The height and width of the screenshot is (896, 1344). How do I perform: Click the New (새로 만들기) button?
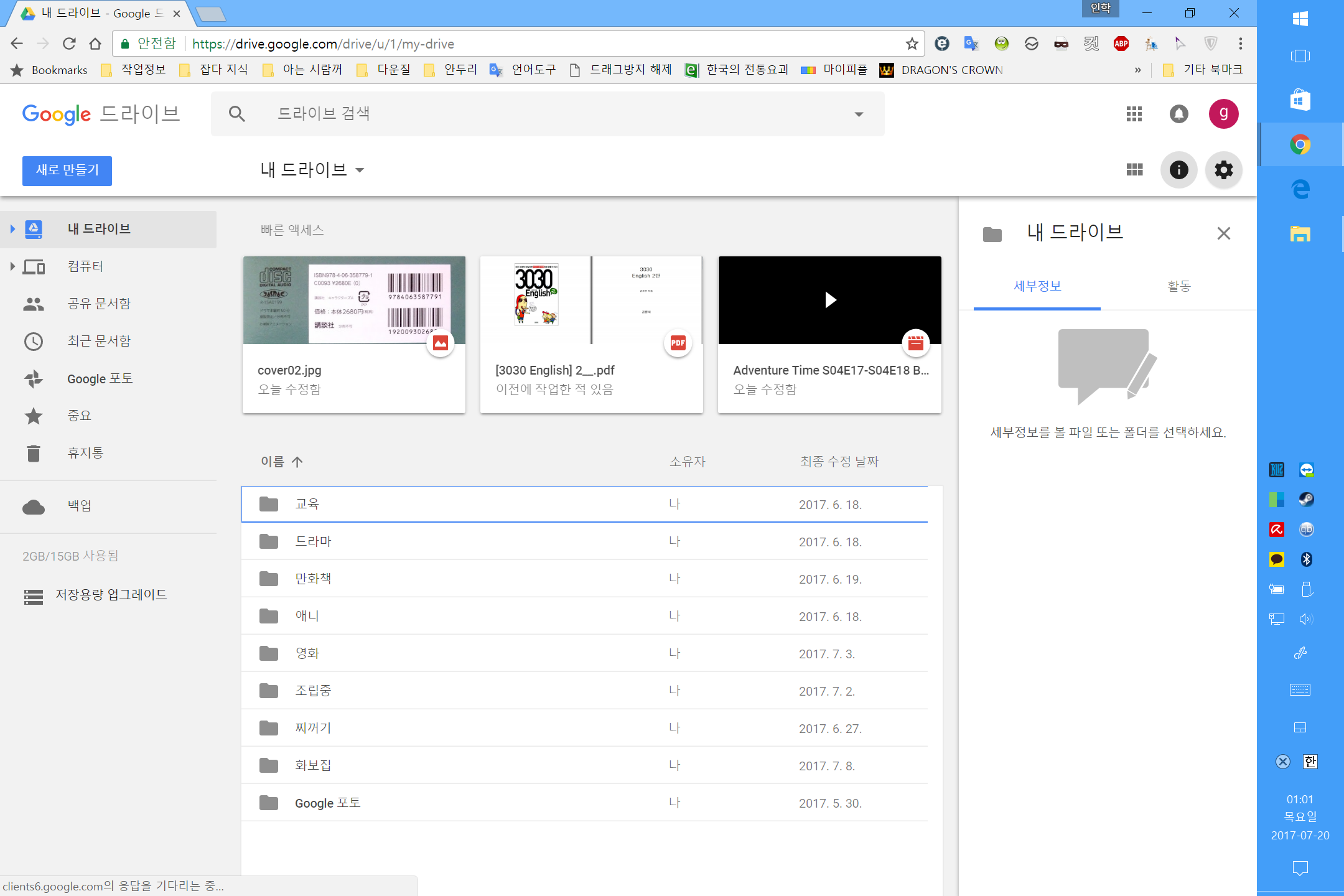pyautogui.click(x=67, y=170)
